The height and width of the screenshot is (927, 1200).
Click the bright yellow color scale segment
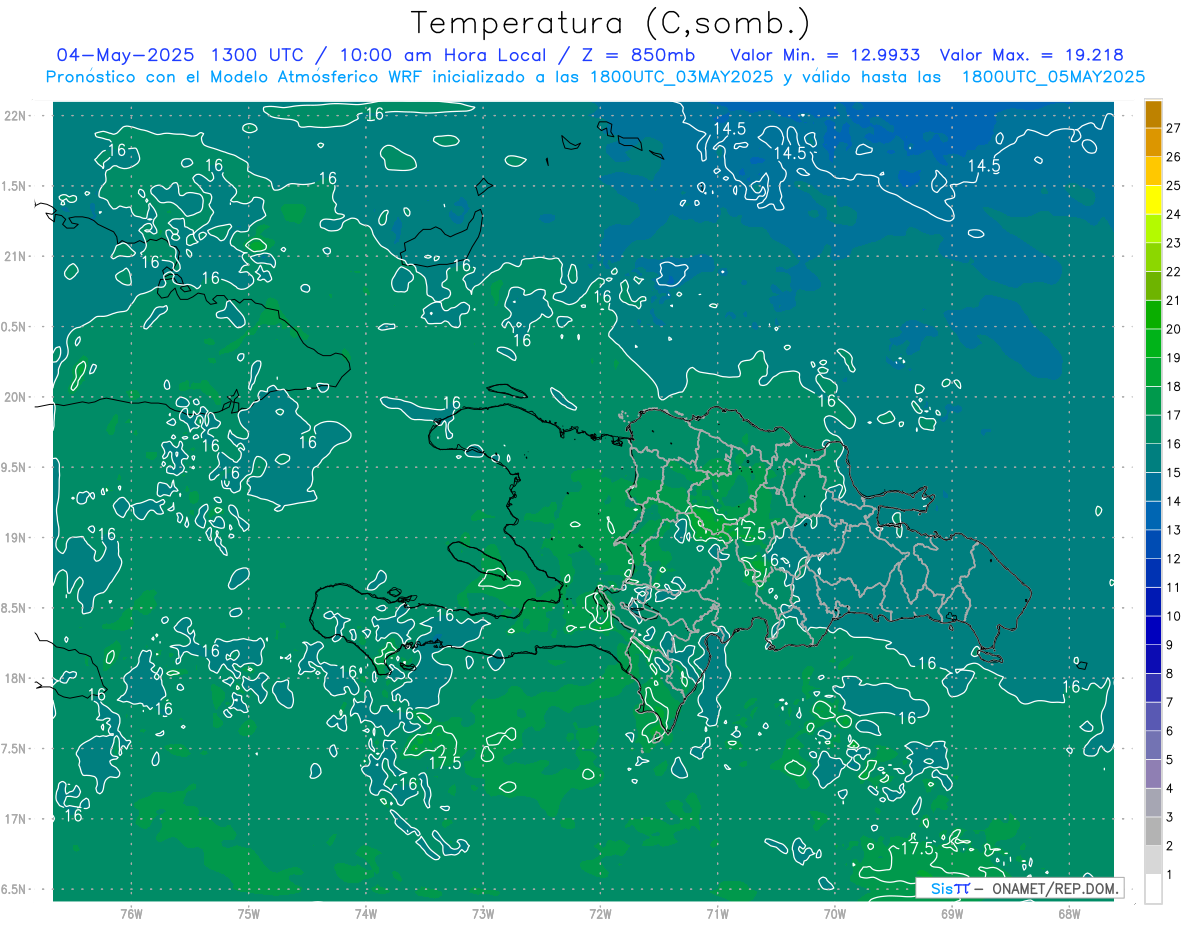[x=1153, y=200]
